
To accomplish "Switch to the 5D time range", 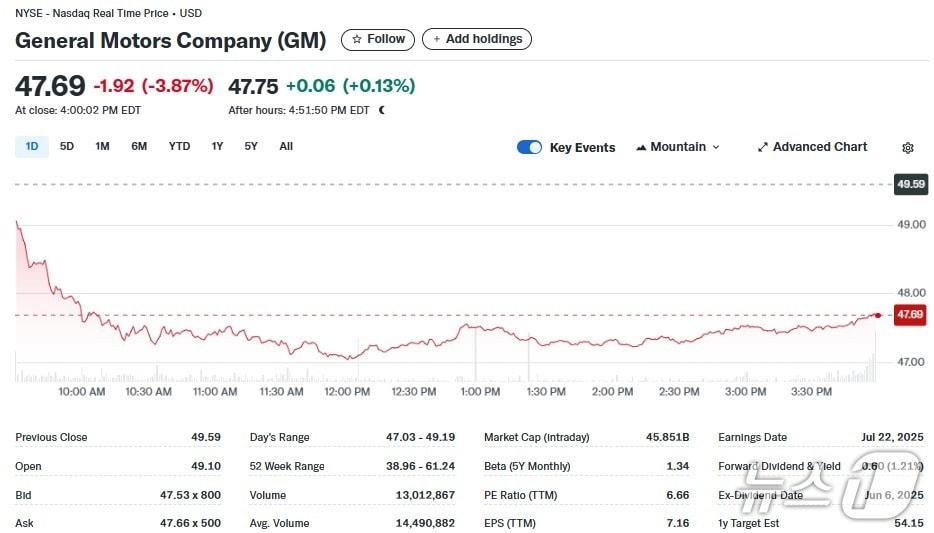I will [x=67, y=146].
